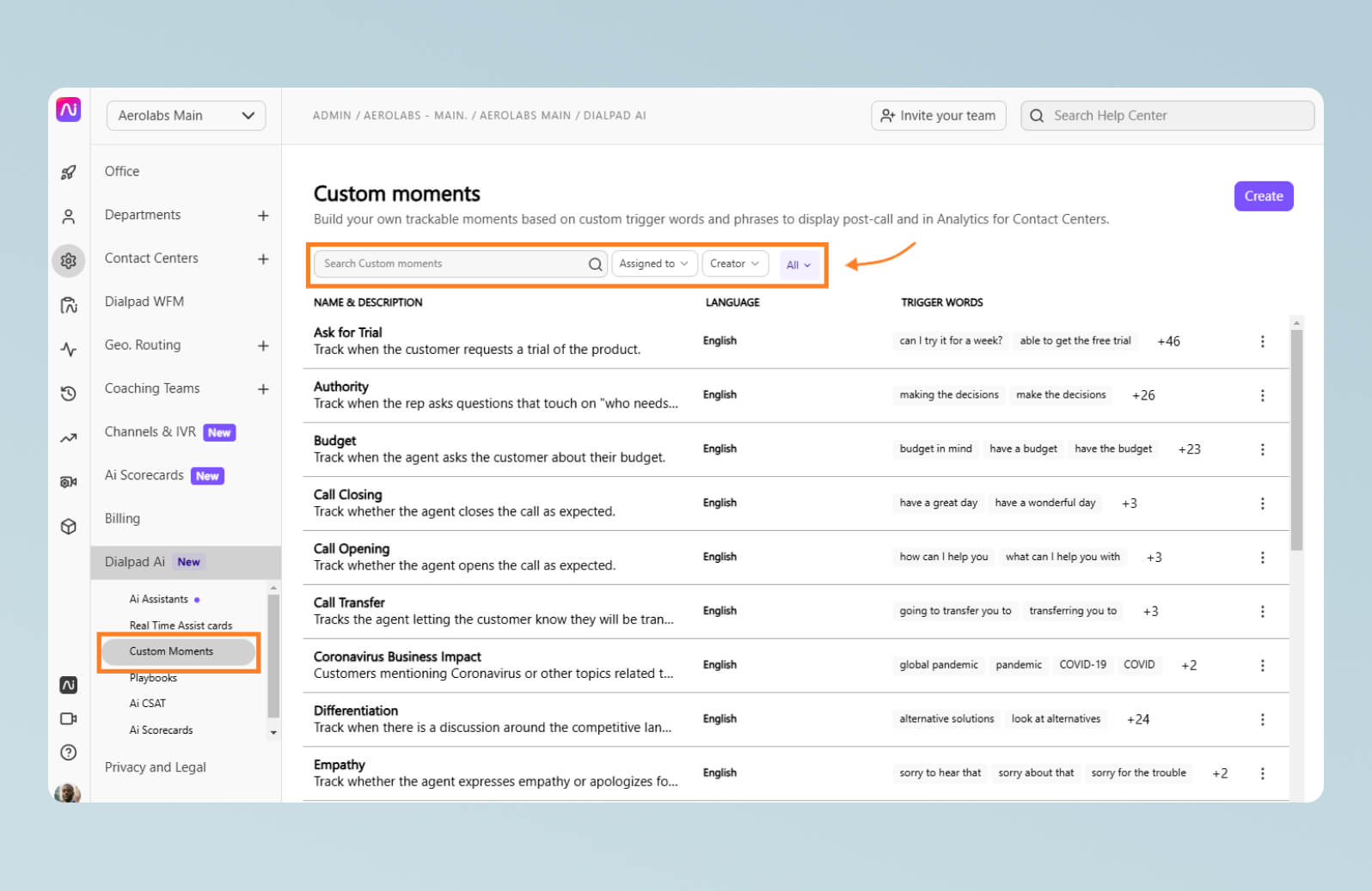Viewport: 1372px width, 891px height.
Task: Open Playbooks sub-item
Action: 153,678
